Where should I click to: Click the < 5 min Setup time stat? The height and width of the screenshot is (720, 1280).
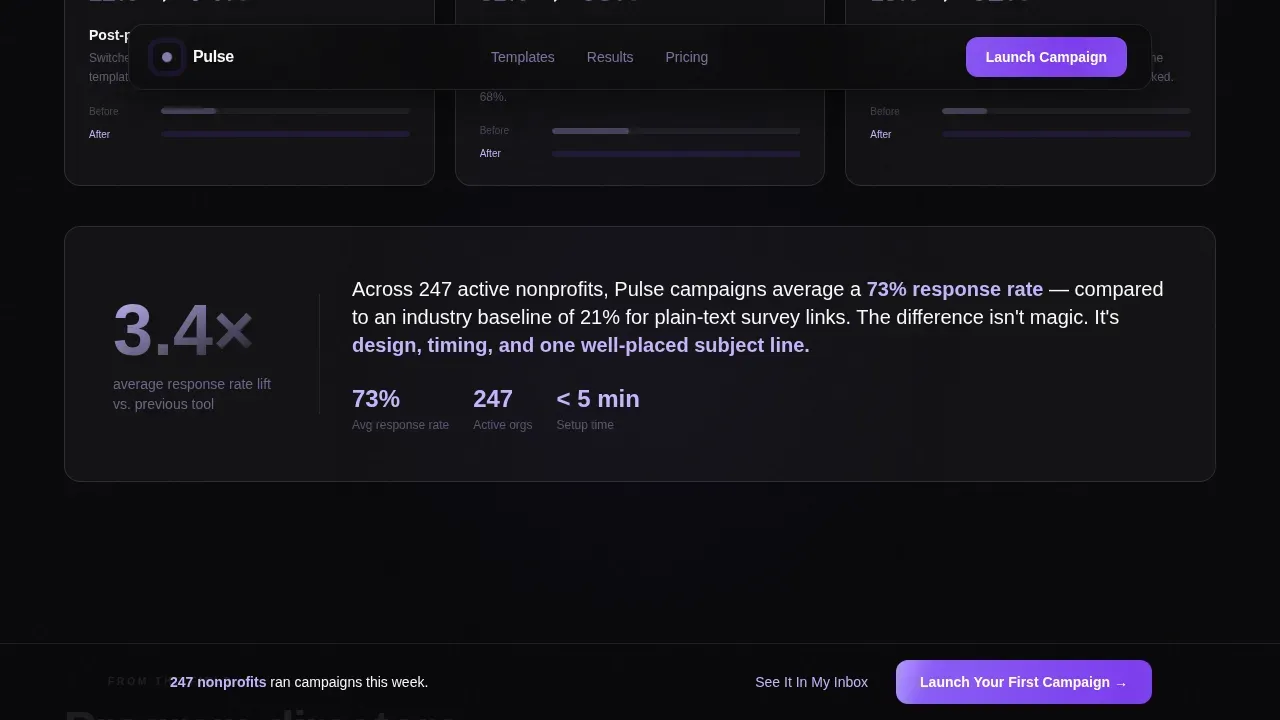598,409
